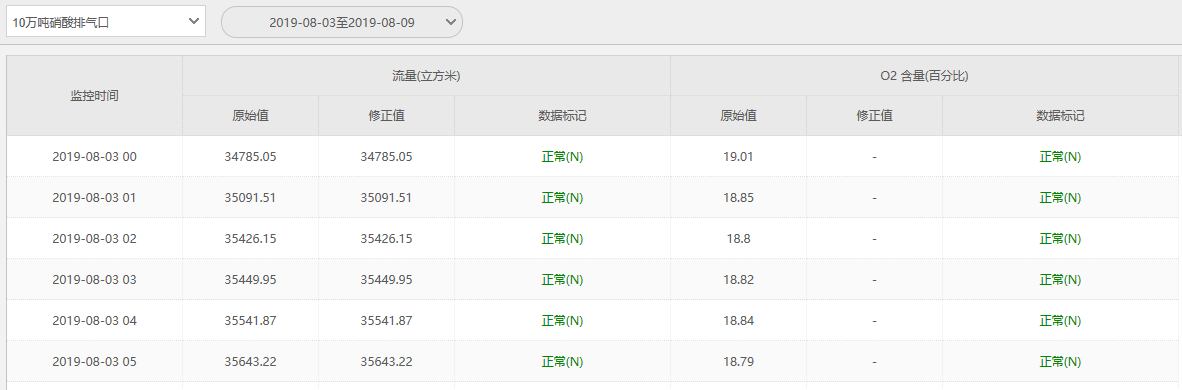Click flow raw value 34785.05
This screenshot has width=1182, height=390.
click(250, 157)
